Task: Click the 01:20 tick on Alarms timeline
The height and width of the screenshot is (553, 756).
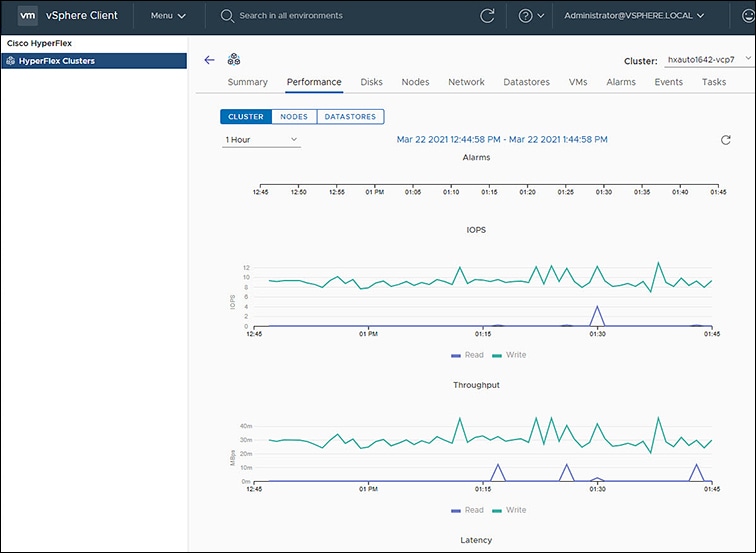Action: pyautogui.click(x=527, y=192)
